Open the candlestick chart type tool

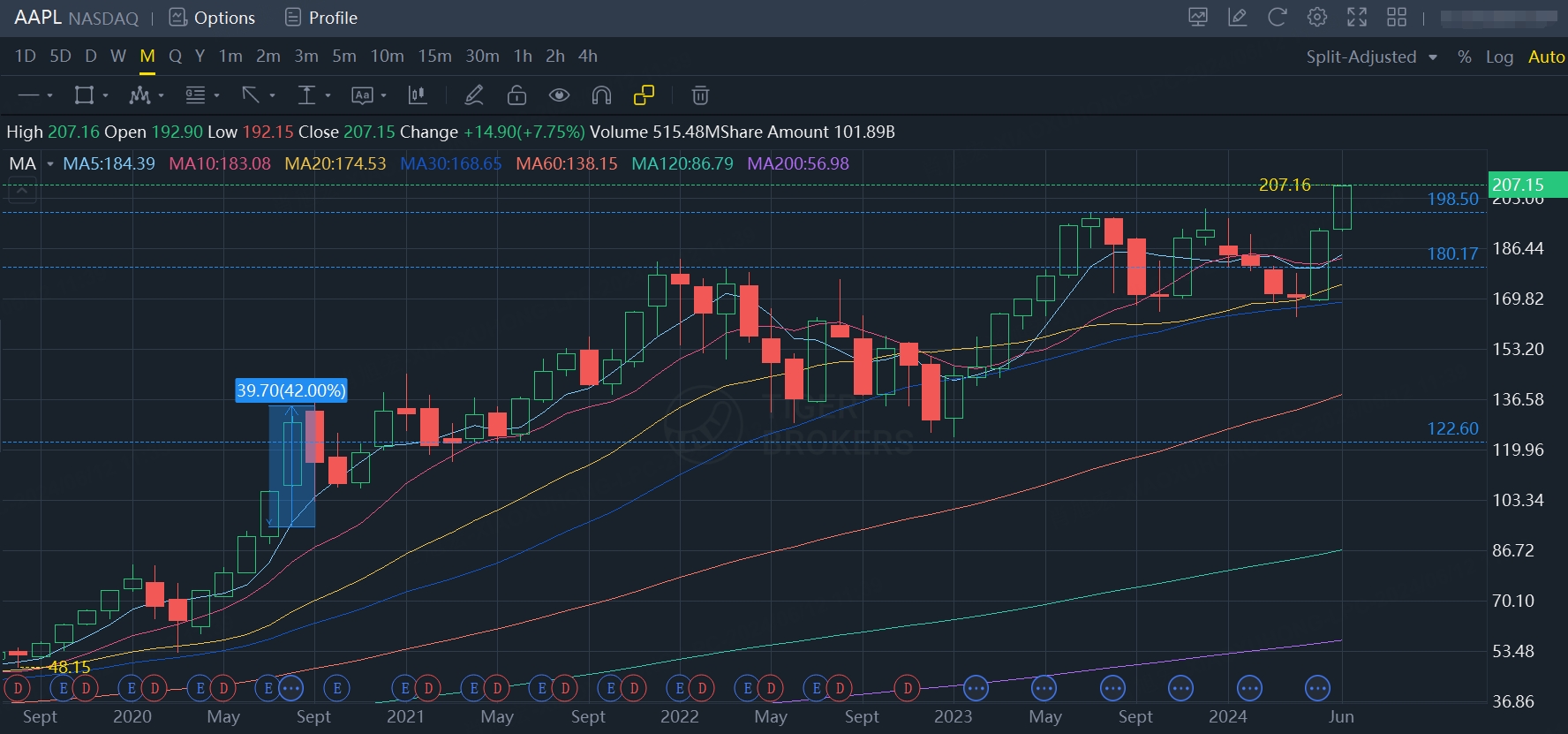coord(418,95)
